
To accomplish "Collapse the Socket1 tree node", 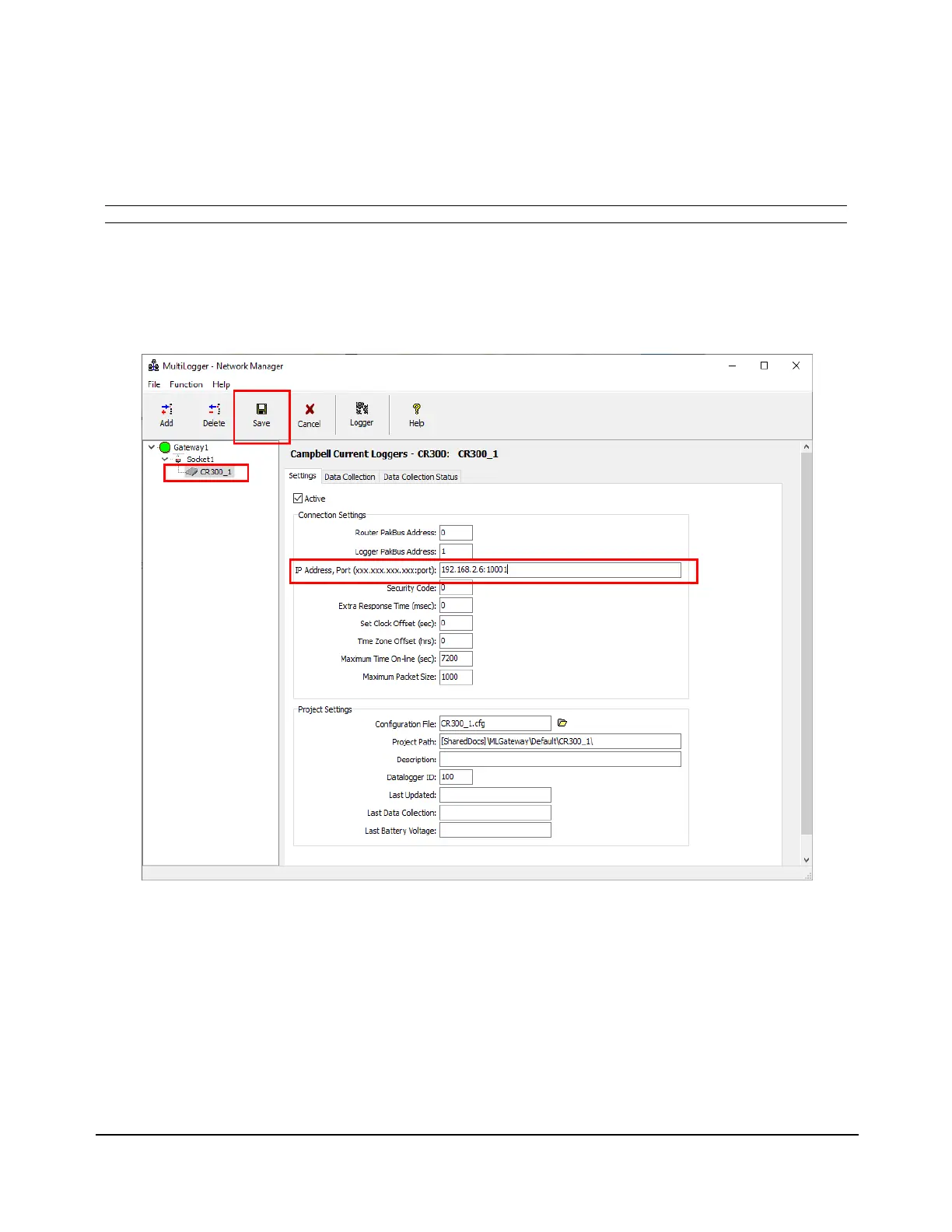I will (x=165, y=460).
